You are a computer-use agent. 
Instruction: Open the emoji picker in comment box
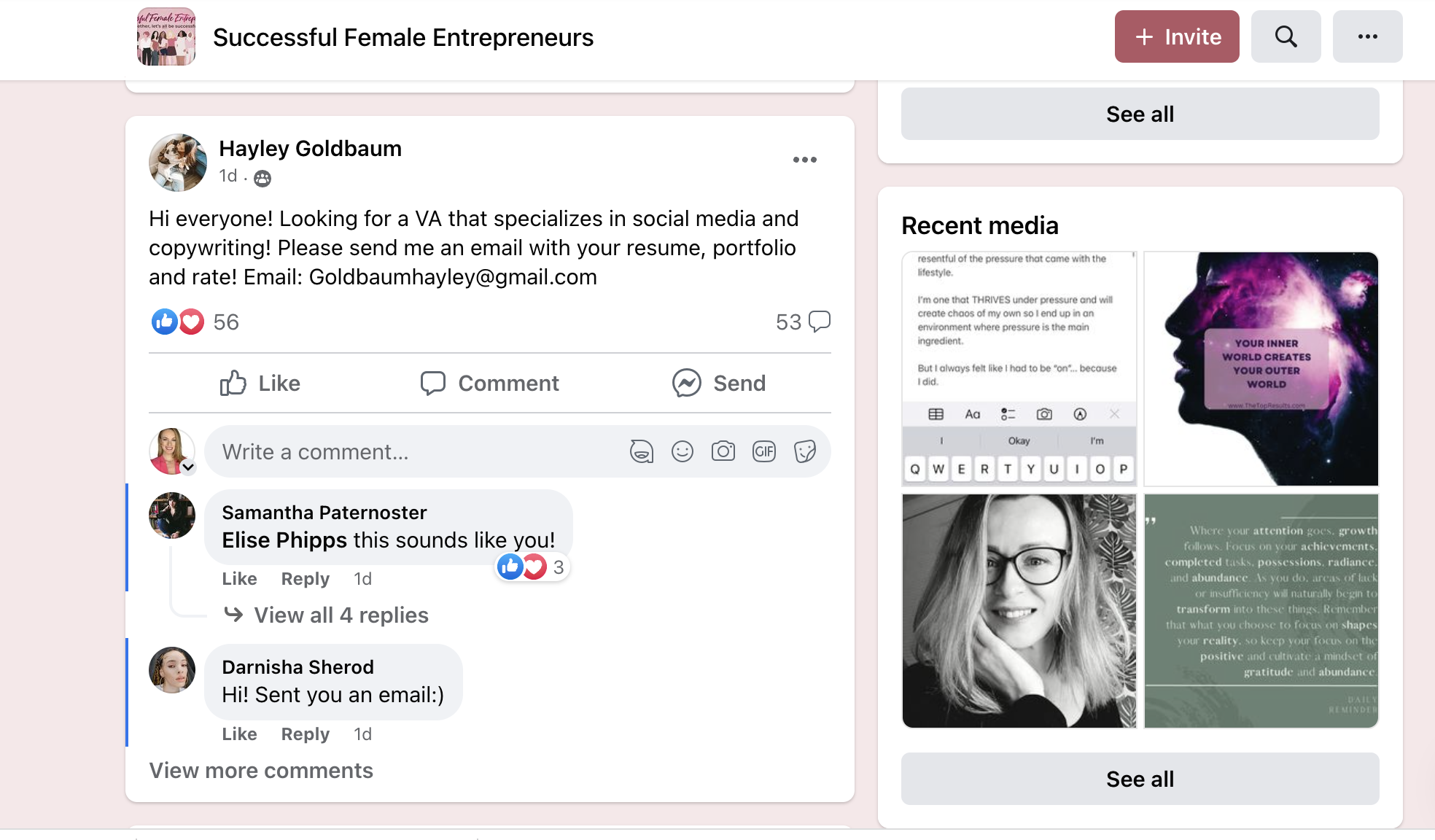pyautogui.click(x=682, y=451)
